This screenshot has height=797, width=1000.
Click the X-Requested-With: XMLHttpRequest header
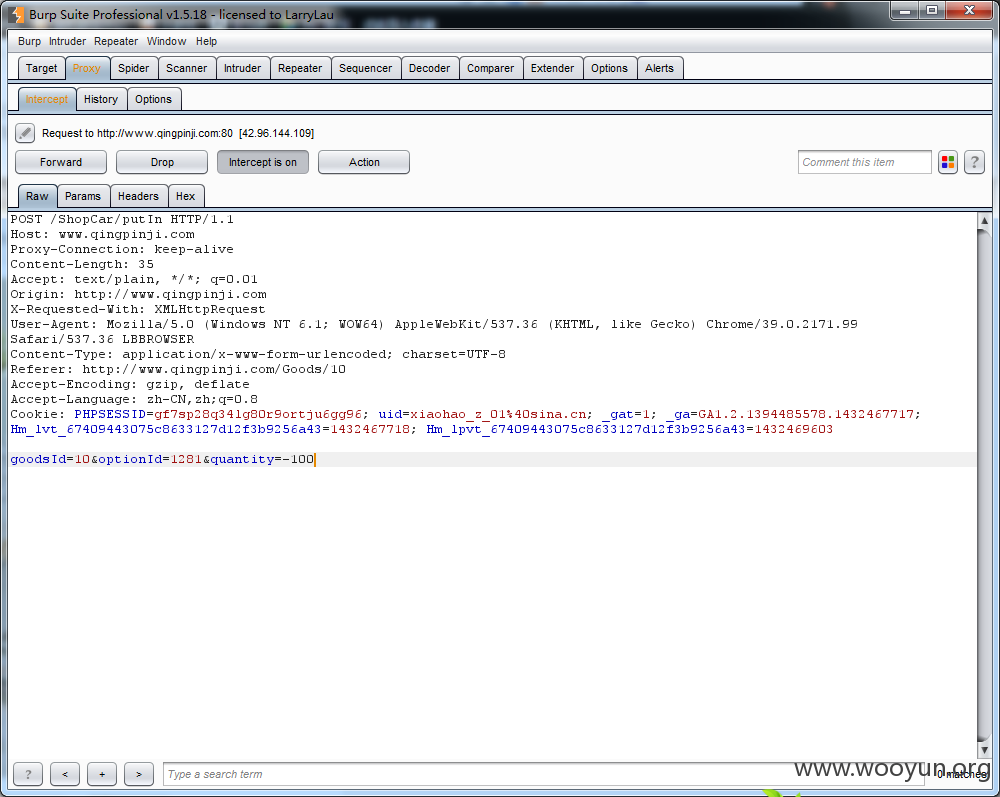(x=138, y=309)
